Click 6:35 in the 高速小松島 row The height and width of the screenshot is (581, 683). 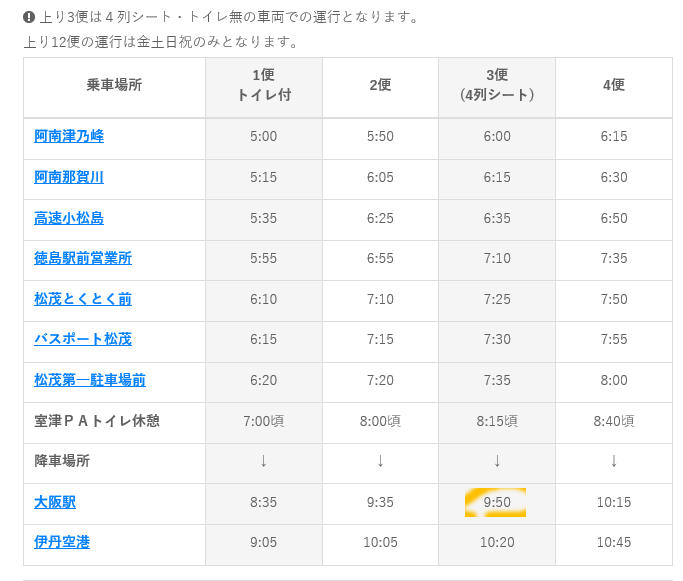[x=497, y=218]
